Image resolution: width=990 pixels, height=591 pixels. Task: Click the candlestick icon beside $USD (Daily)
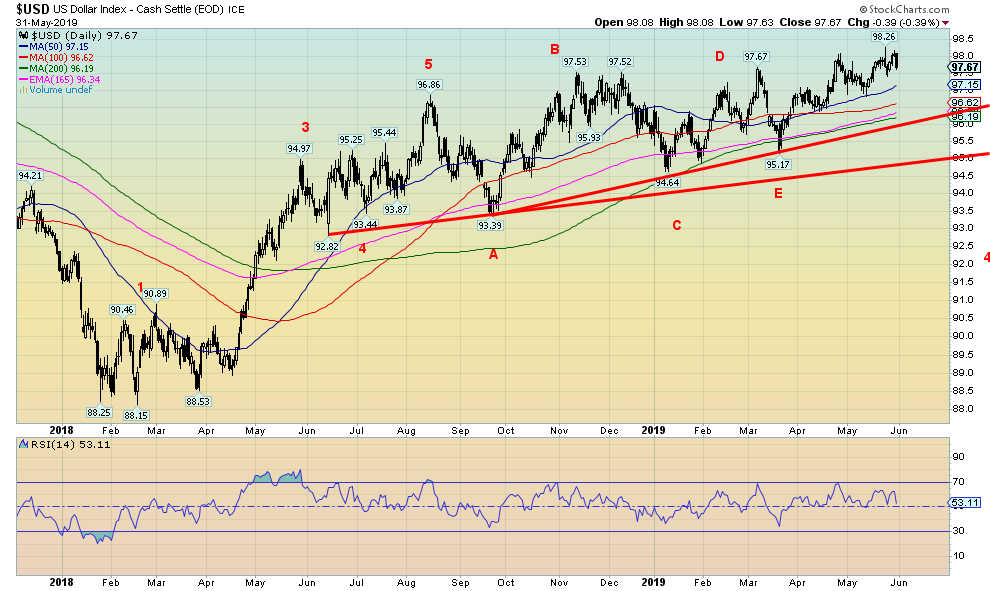click(23, 35)
